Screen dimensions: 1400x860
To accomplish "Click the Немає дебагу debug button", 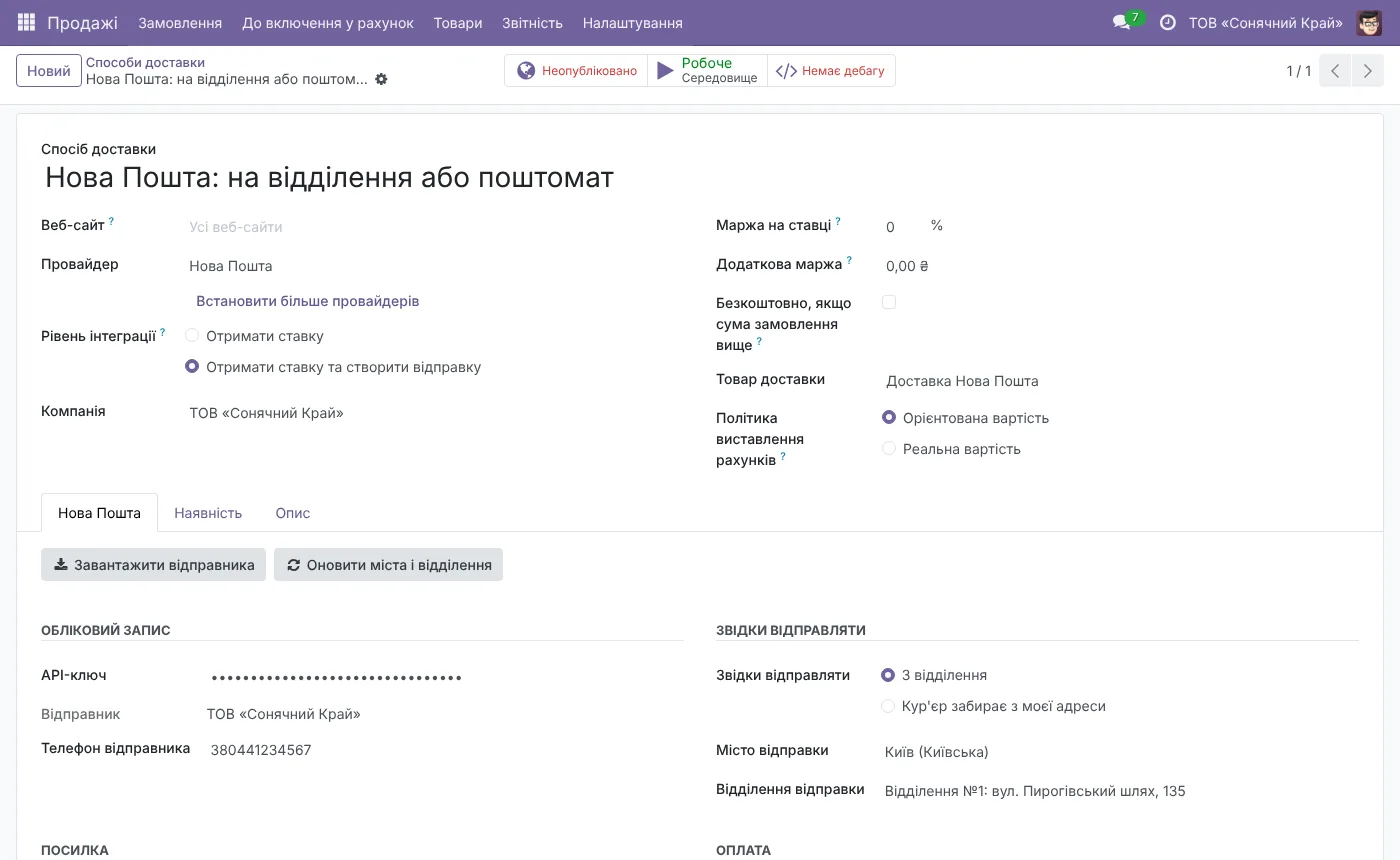I will click(831, 71).
